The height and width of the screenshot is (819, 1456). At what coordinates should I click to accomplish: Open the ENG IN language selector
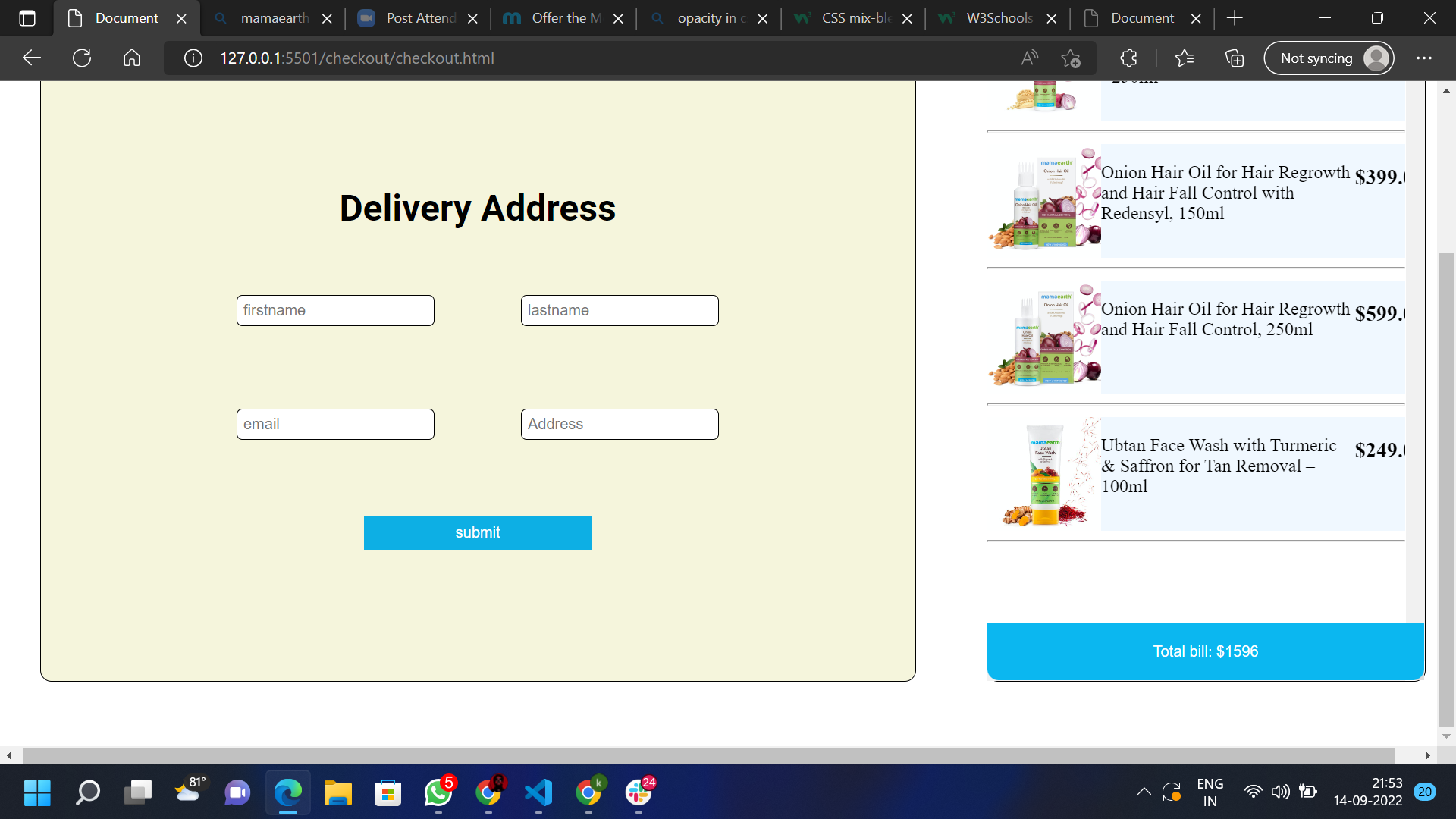click(1210, 792)
